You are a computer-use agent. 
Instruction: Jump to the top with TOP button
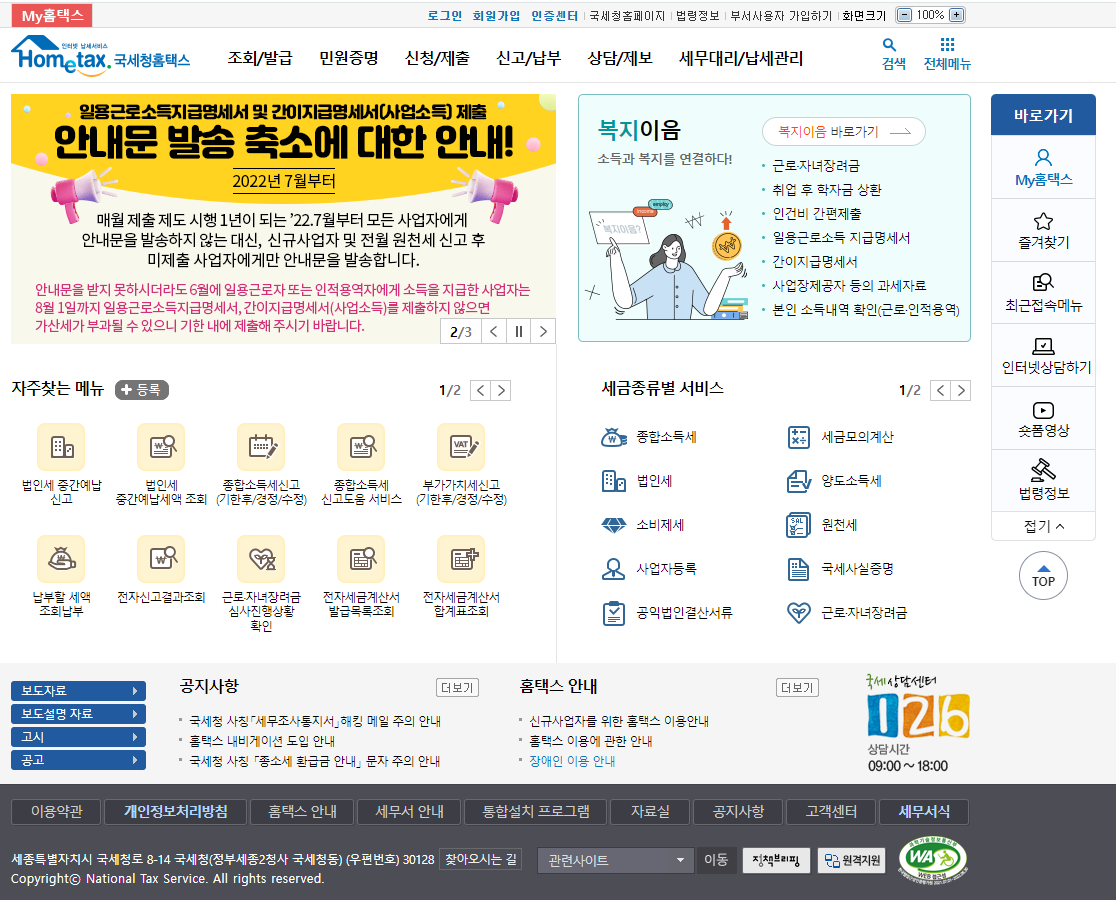click(x=1043, y=576)
